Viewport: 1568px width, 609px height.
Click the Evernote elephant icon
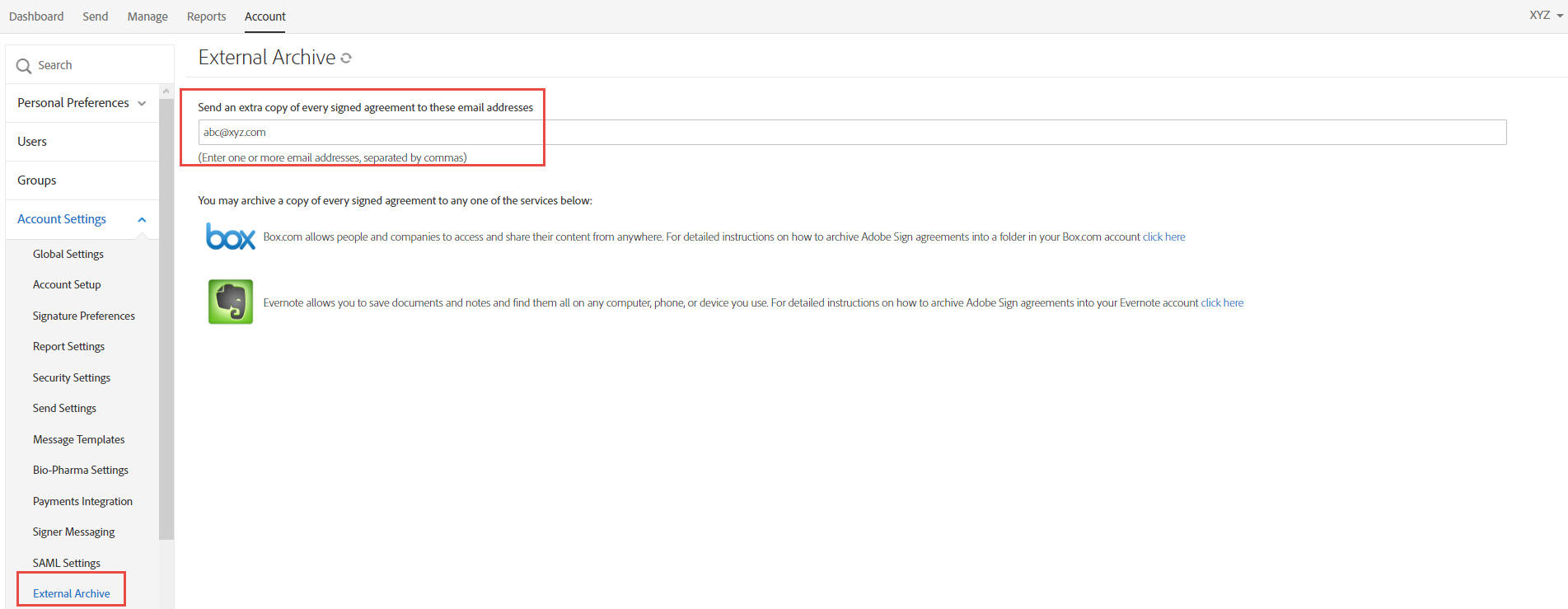pyautogui.click(x=231, y=302)
